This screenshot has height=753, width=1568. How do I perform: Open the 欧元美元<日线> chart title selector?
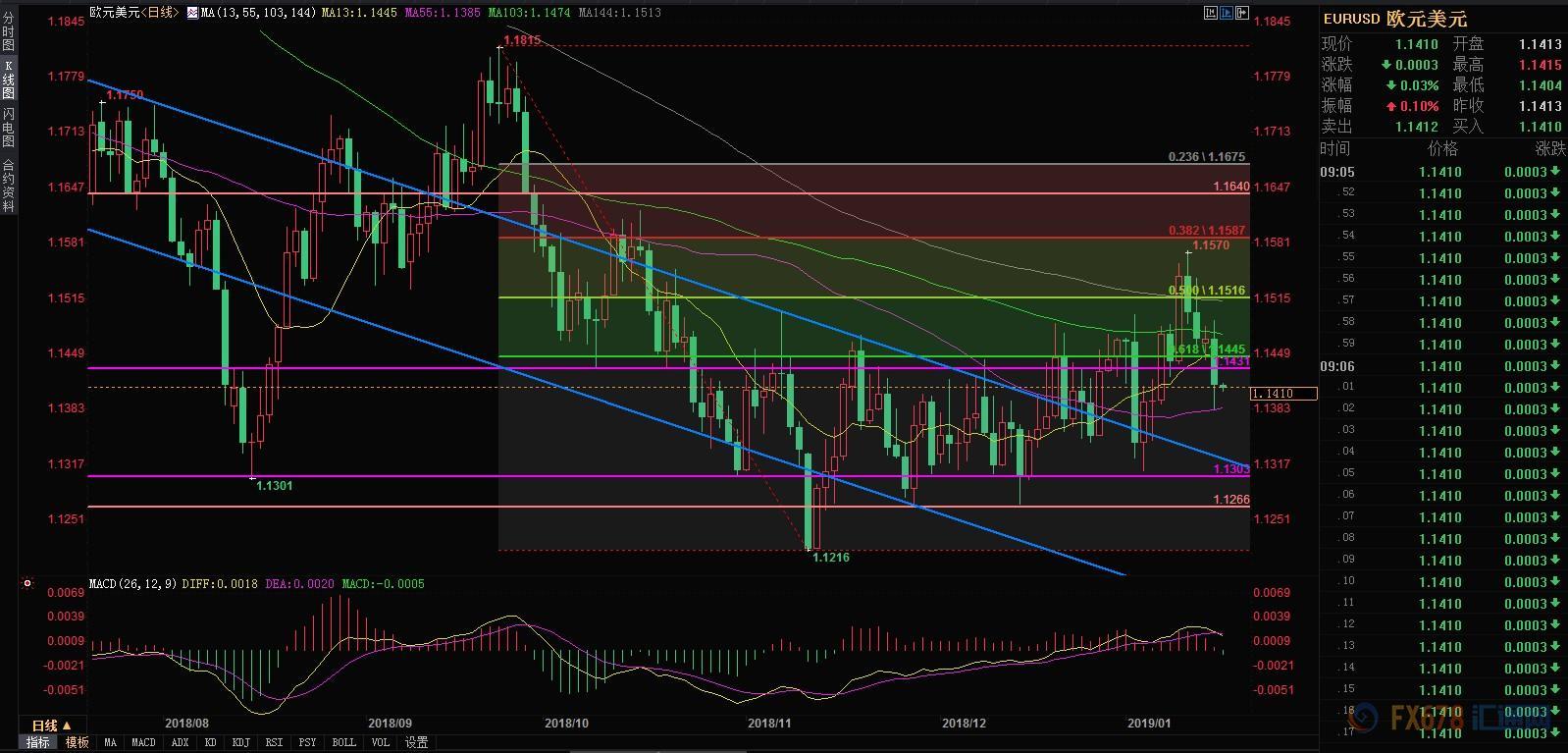pos(133,13)
